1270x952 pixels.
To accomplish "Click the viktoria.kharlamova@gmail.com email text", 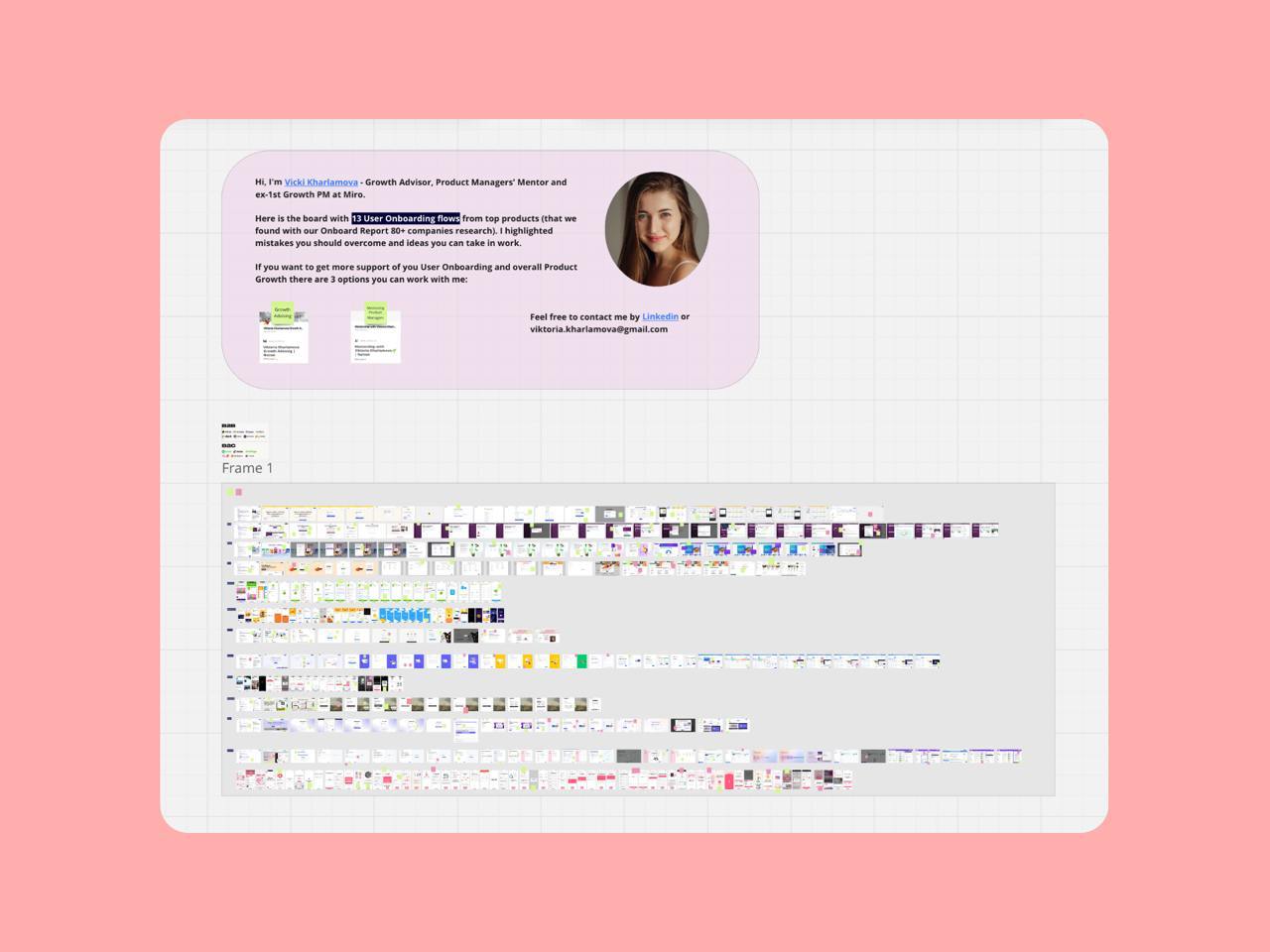I will 598,329.
